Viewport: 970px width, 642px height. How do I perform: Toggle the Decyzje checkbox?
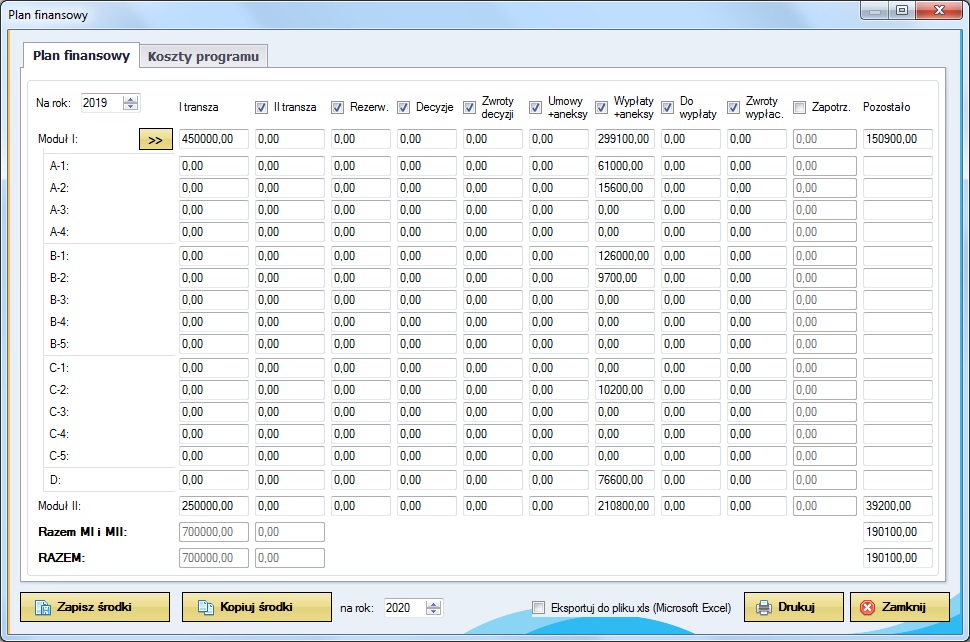(403, 108)
